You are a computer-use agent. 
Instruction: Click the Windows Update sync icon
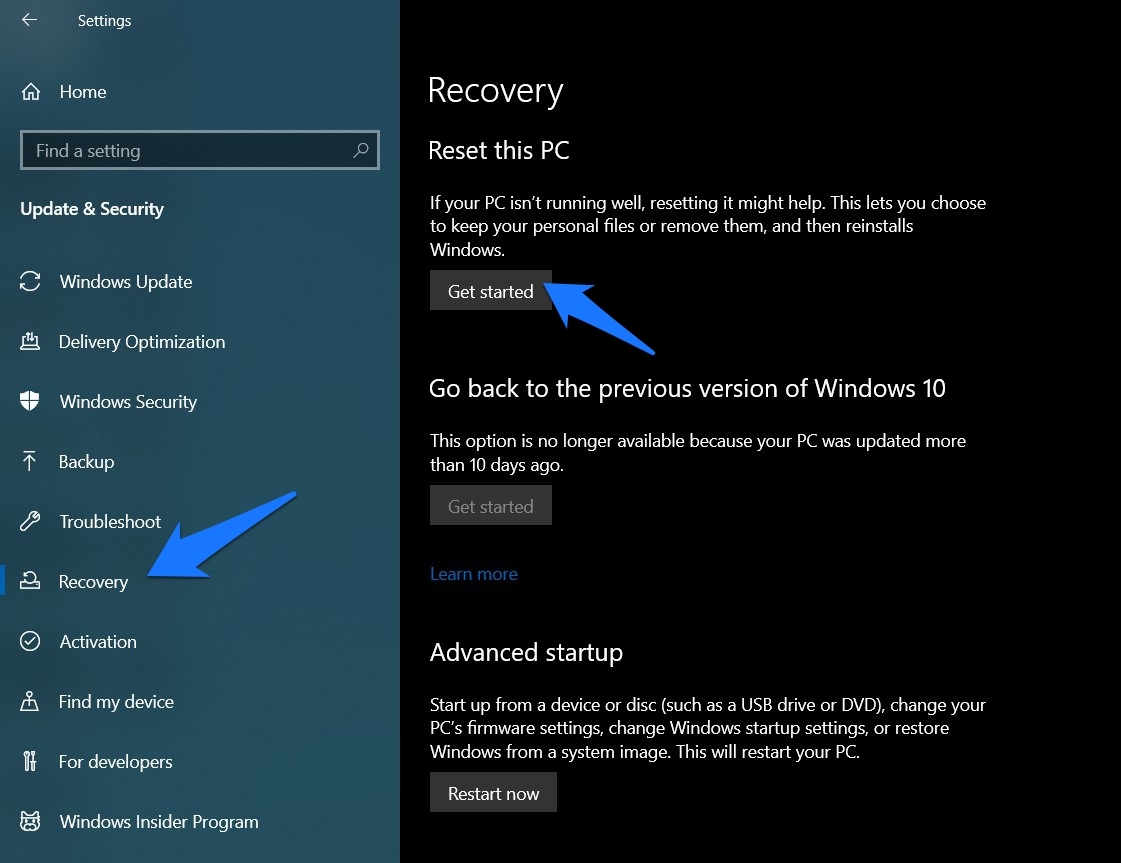pos(30,282)
